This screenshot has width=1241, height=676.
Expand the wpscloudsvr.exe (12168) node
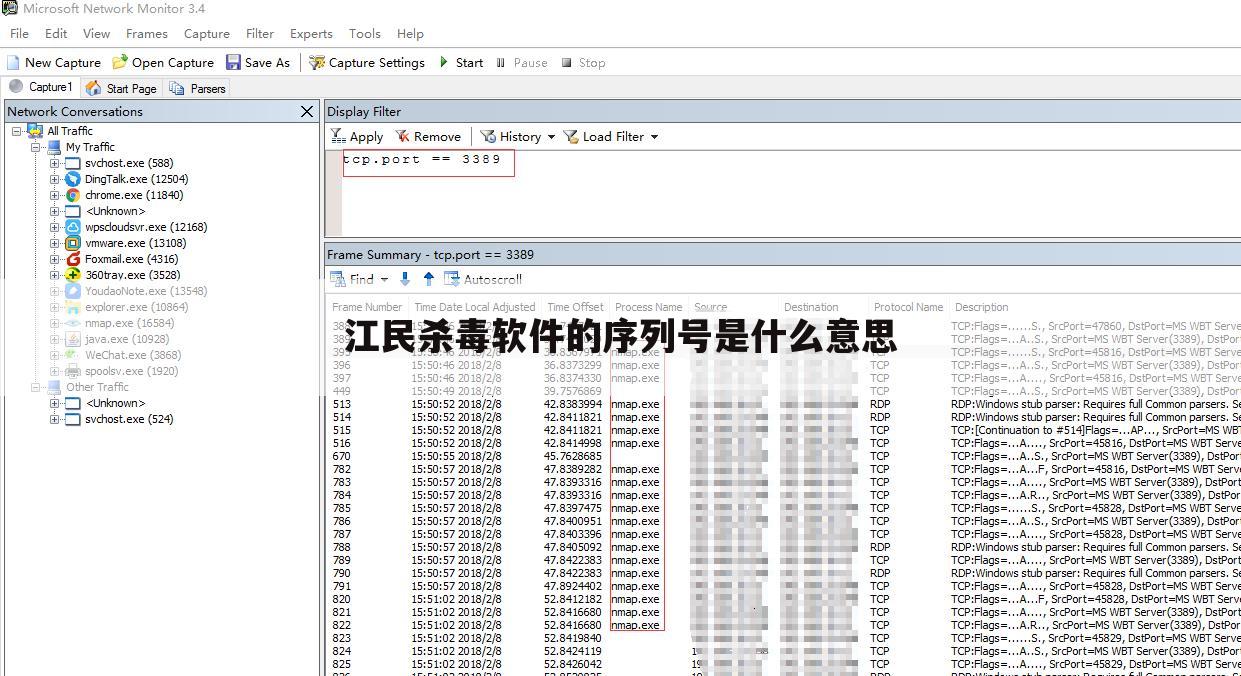(x=55, y=227)
